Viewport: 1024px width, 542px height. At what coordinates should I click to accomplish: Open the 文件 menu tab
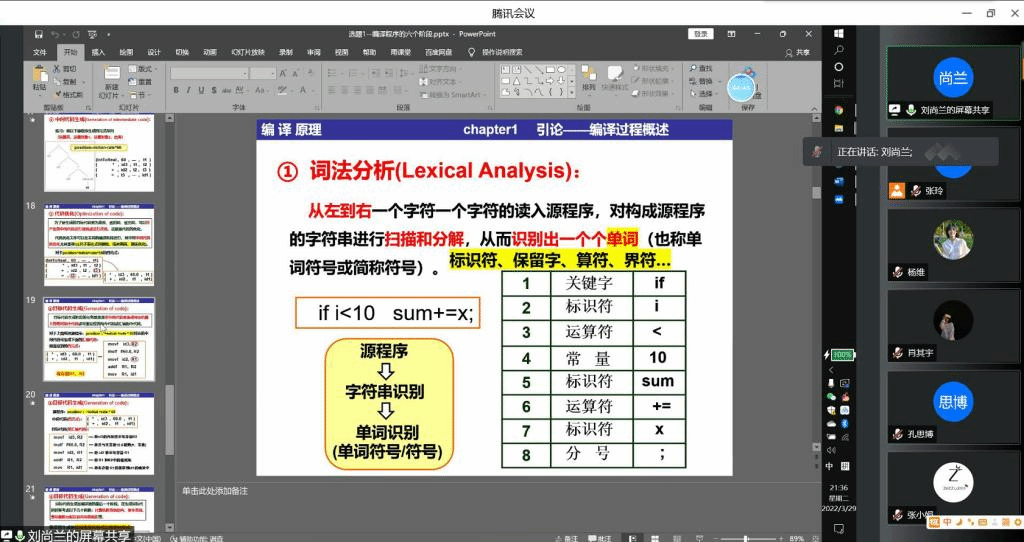click(x=40, y=52)
